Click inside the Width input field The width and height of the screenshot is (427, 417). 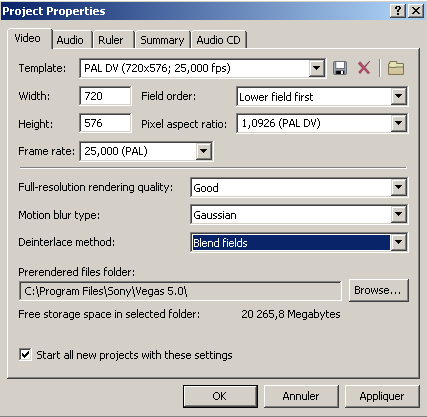point(106,96)
